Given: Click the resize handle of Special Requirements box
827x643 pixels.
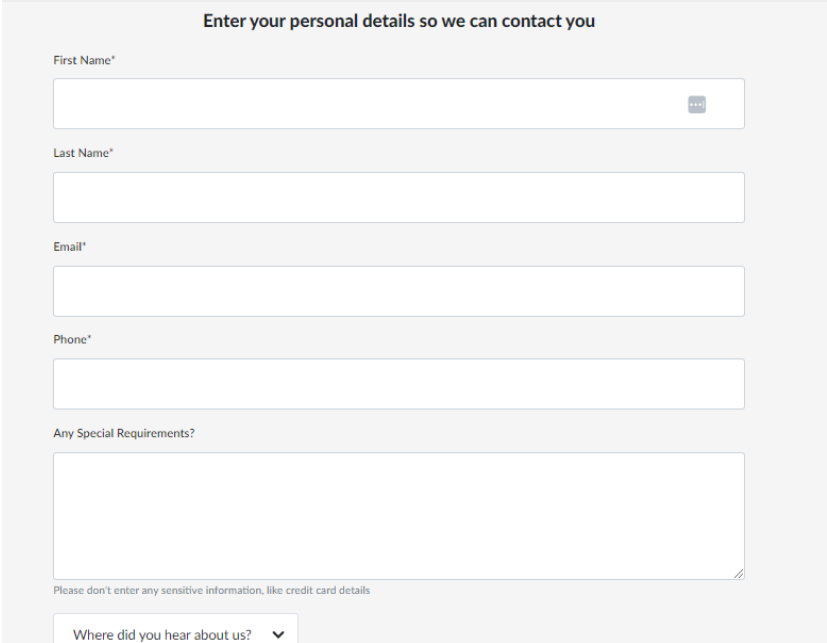Looking at the screenshot, I should click(x=738, y=573).
